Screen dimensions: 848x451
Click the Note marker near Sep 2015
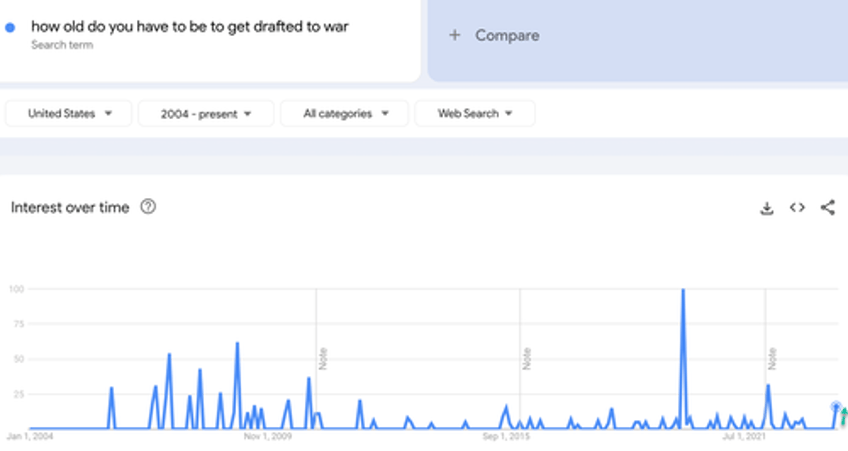tap(526, 358)
